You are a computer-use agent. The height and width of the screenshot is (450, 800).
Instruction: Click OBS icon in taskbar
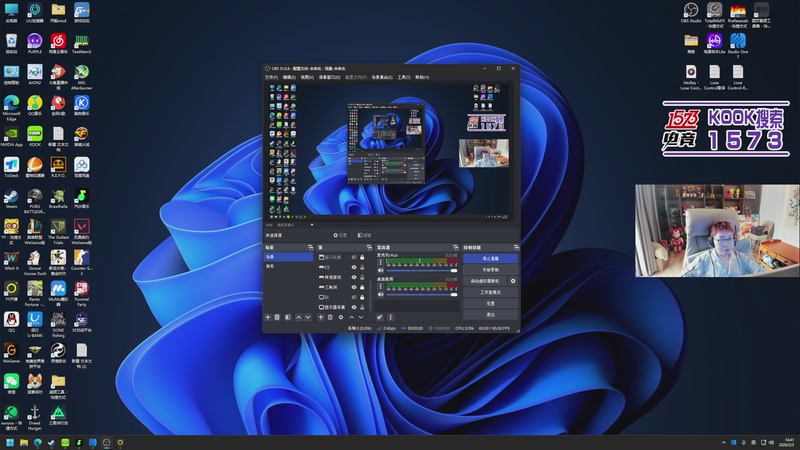click(x=106, y=442)
